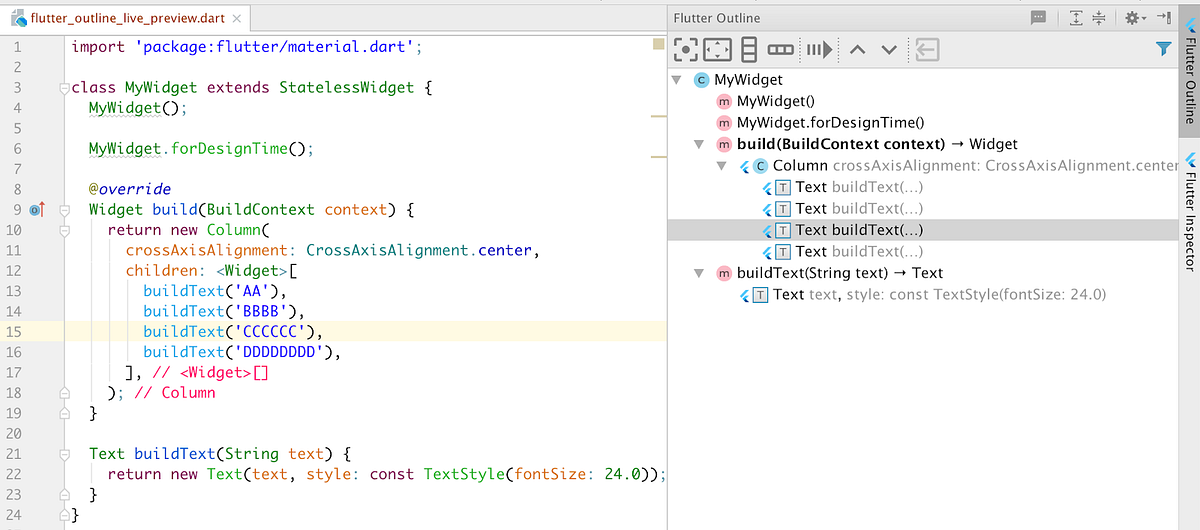Screen dimensions: 1200x530
Task: Toggle the blue filter funnel icon
Action: (1163, 48)
